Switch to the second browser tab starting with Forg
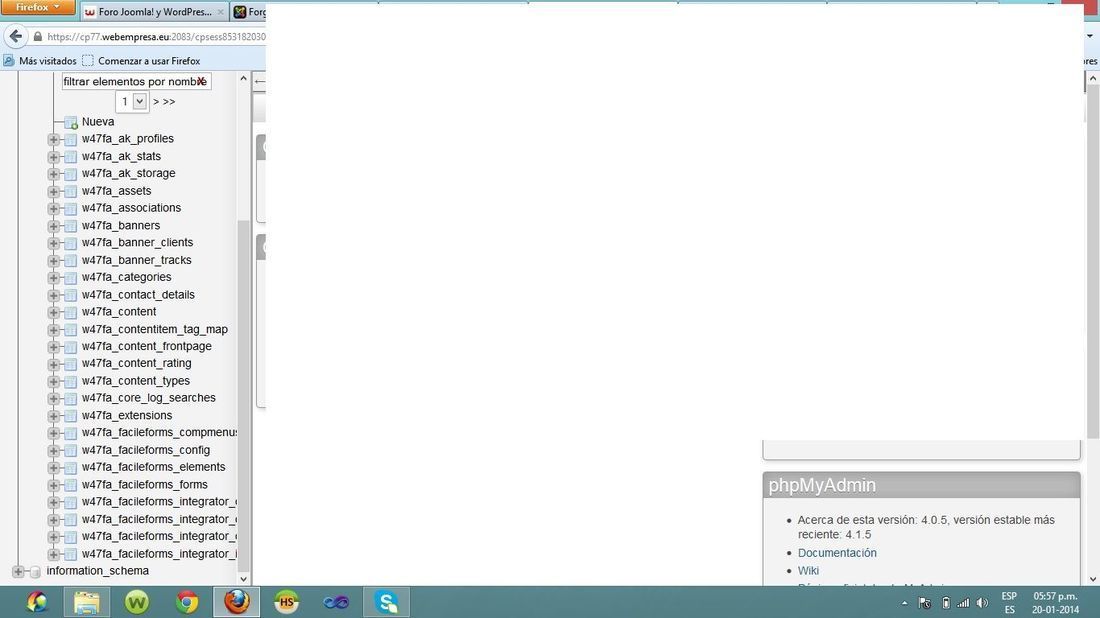Screen dimensions: 1100x618 coord(249,12)
